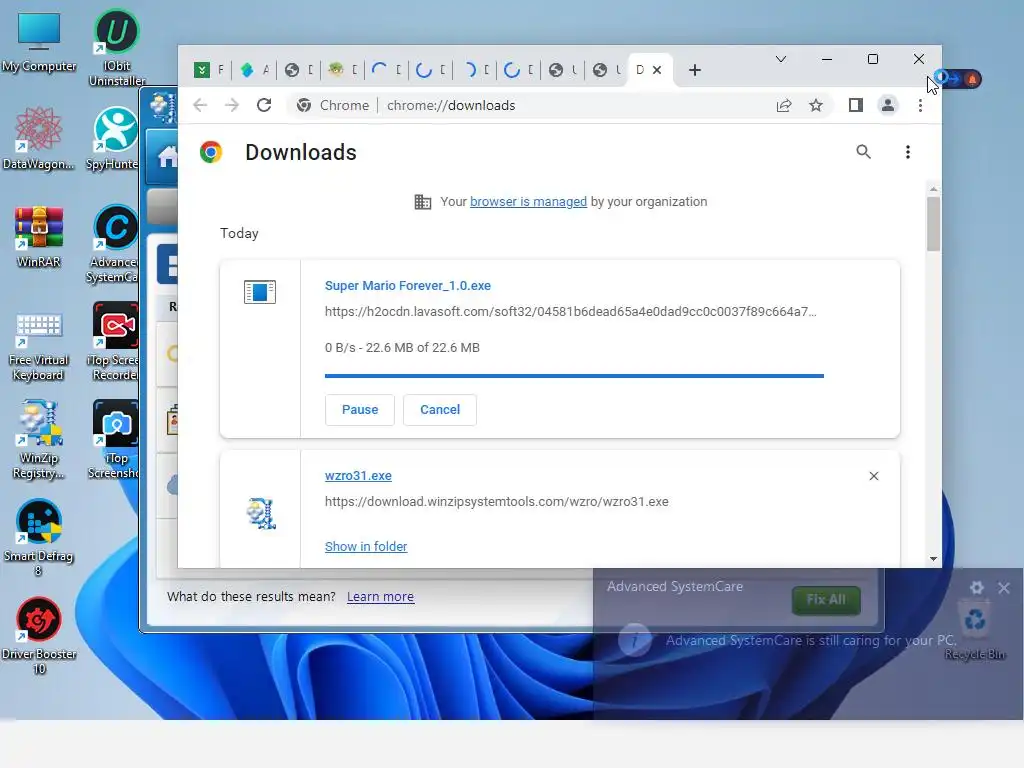Open the Chrome three-dot menu in the toolbar
1024x768 pixels.
click(920, 105)
